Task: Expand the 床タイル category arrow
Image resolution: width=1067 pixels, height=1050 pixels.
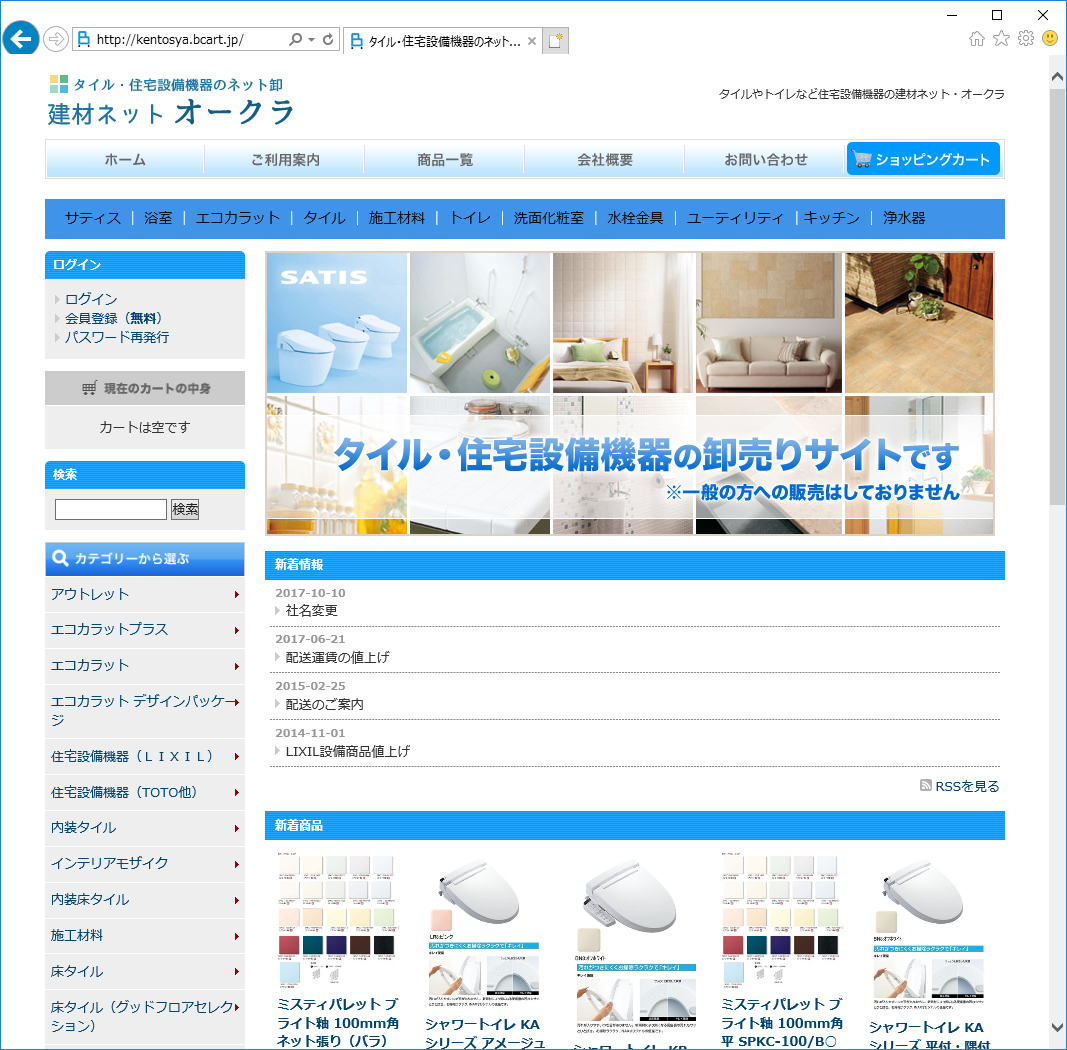Action: point(237,972)
